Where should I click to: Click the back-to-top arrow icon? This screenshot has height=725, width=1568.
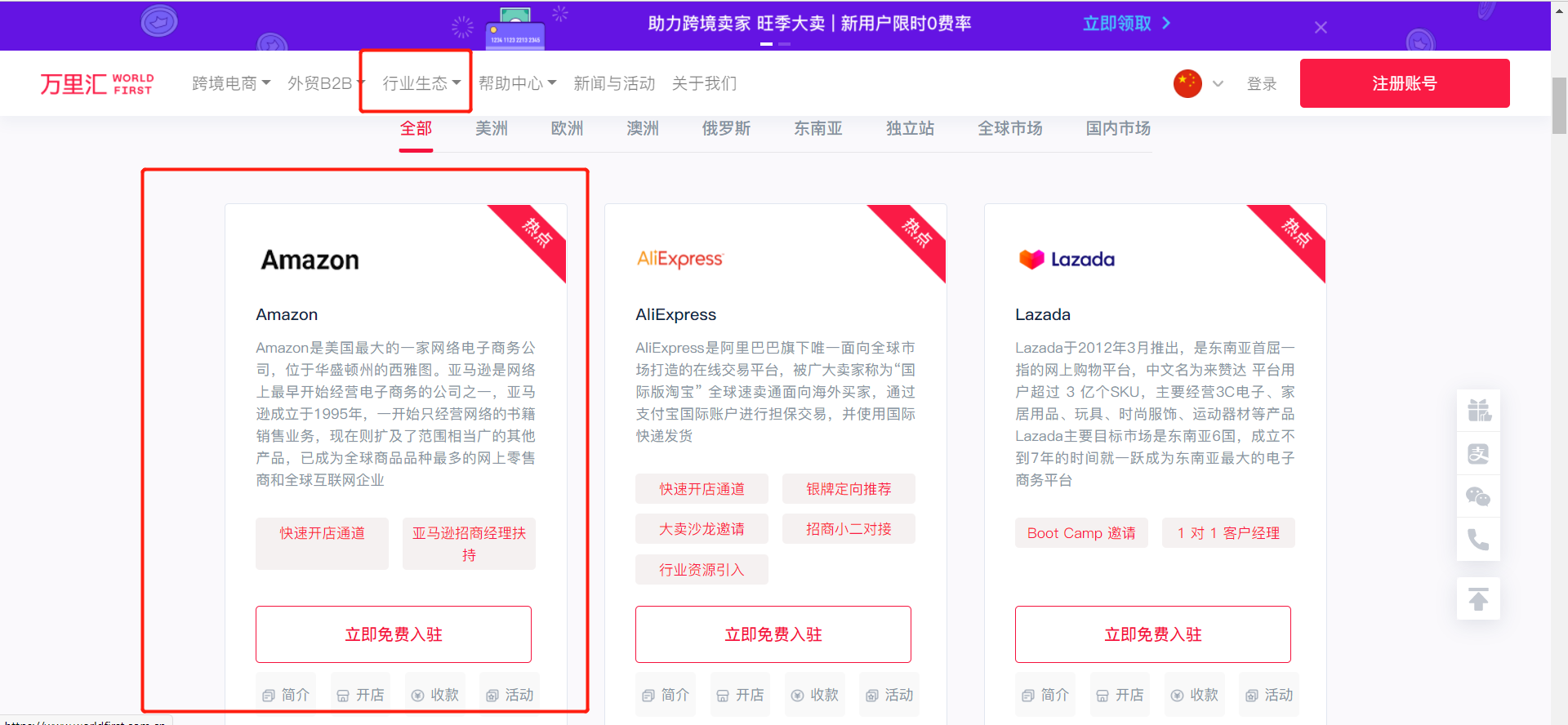click(1478, 598)
